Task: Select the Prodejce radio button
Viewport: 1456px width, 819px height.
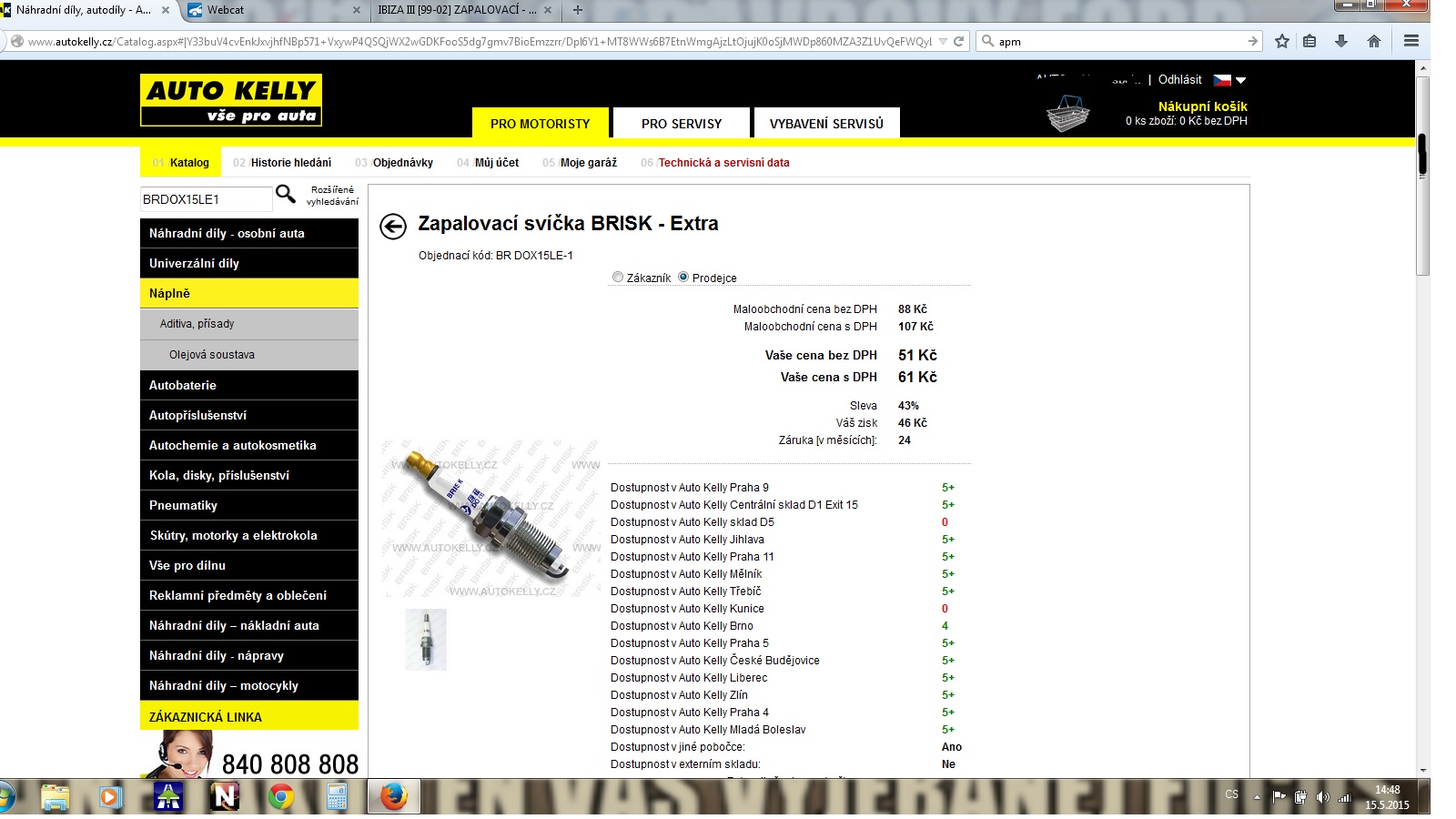Action: pos(683,278)
